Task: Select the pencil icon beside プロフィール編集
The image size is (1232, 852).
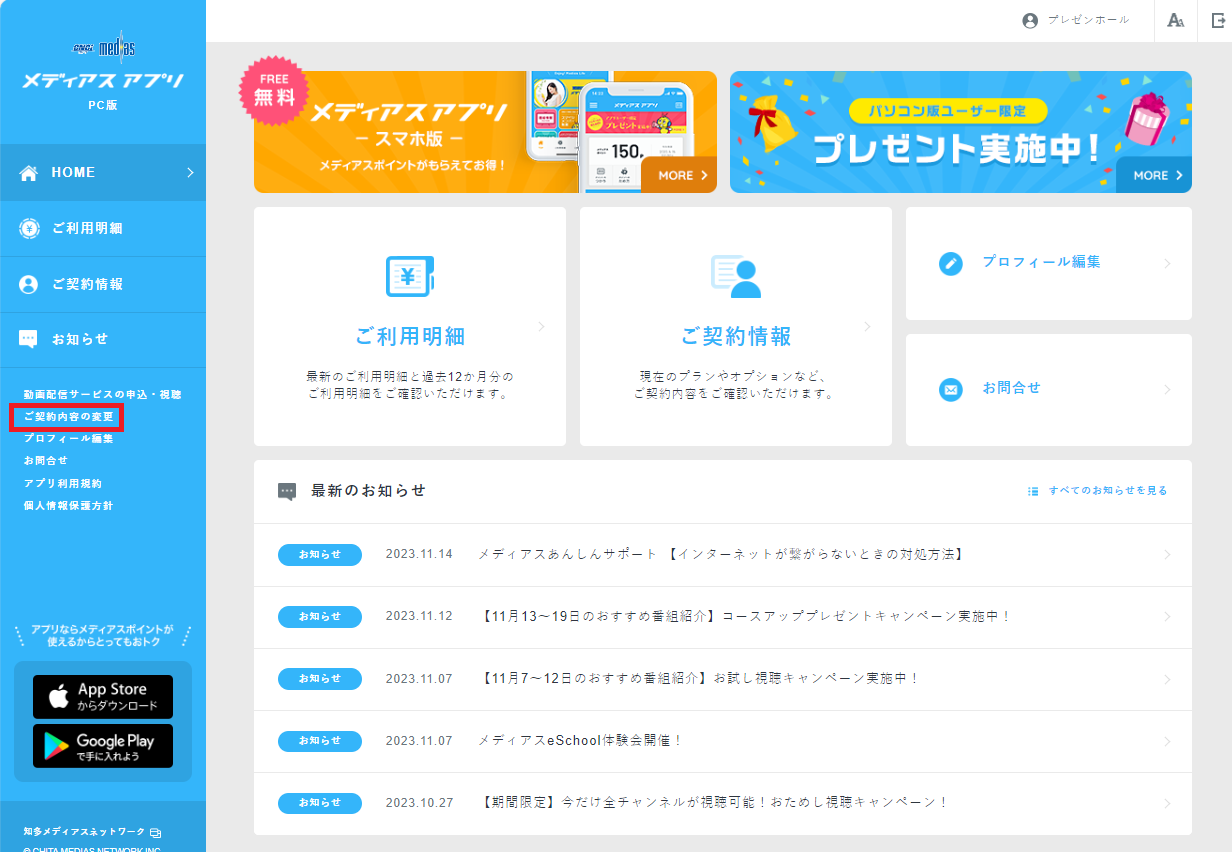Action: coord(950,262)
